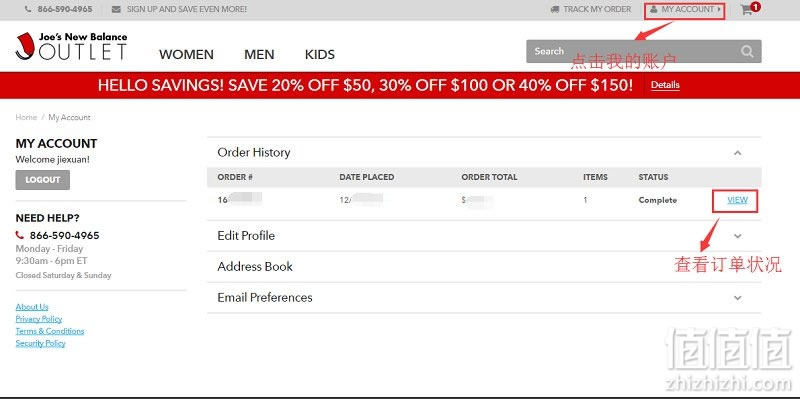Screen dimensions: 800x399
Task: Open the Privacy Policy link
Action: click(39, 319)
